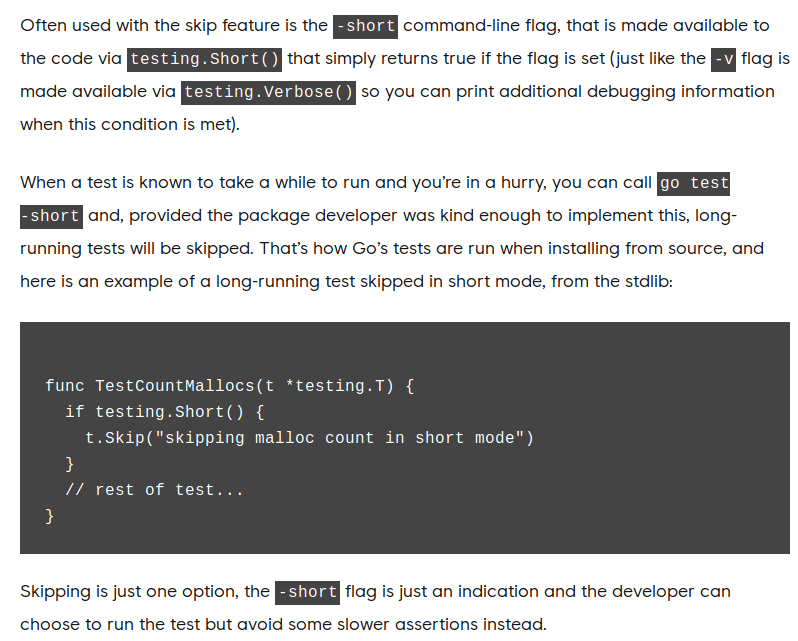Screen dimensions: 798x641
Task: Click the -short code before "command-line flag"
Action: point(365,26)
